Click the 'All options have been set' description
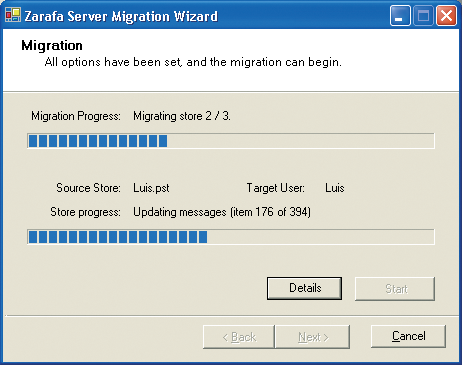Viewport: 462px width, 365px height. coord(193,62)
